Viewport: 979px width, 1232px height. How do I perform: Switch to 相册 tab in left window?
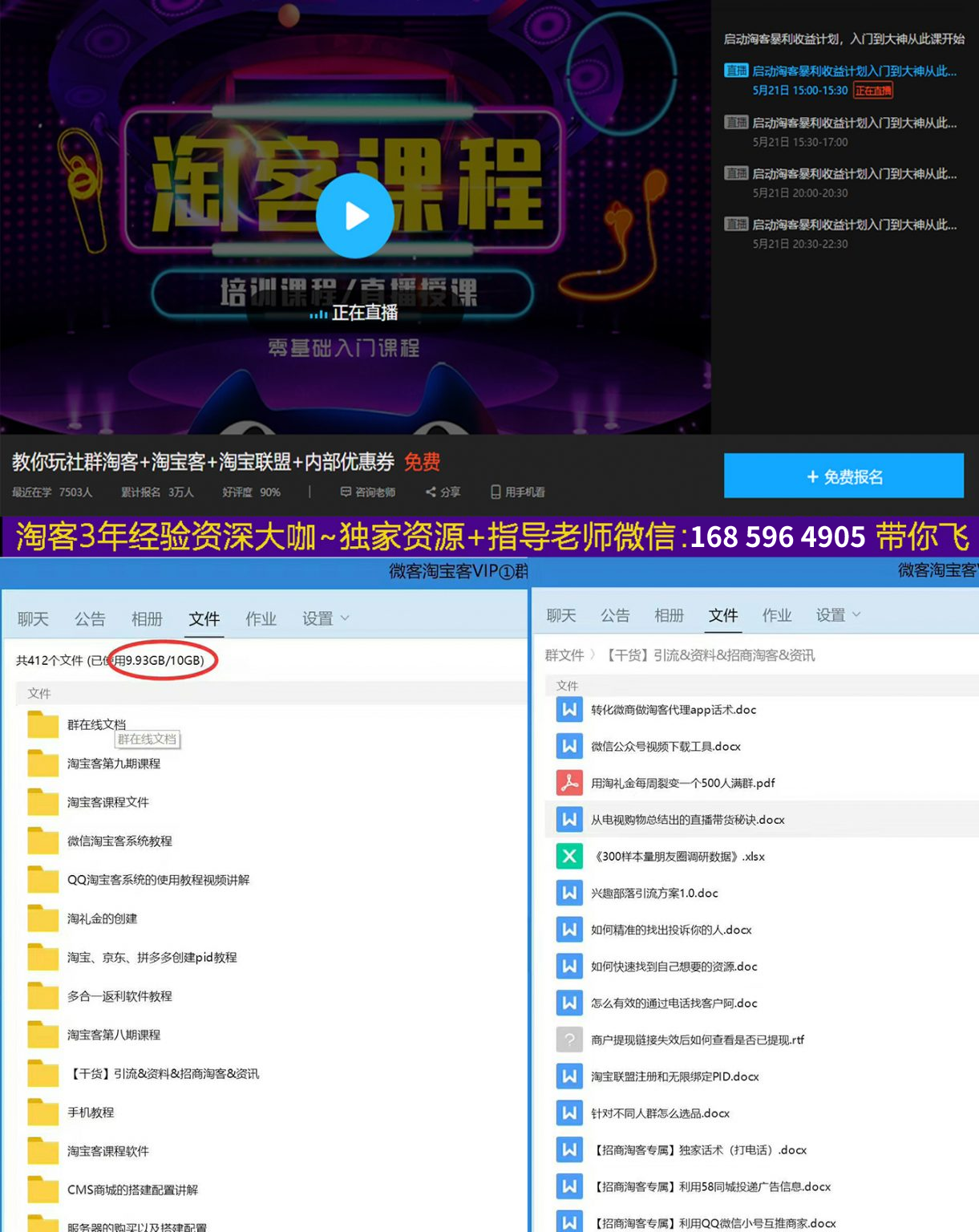coord(147,618)
